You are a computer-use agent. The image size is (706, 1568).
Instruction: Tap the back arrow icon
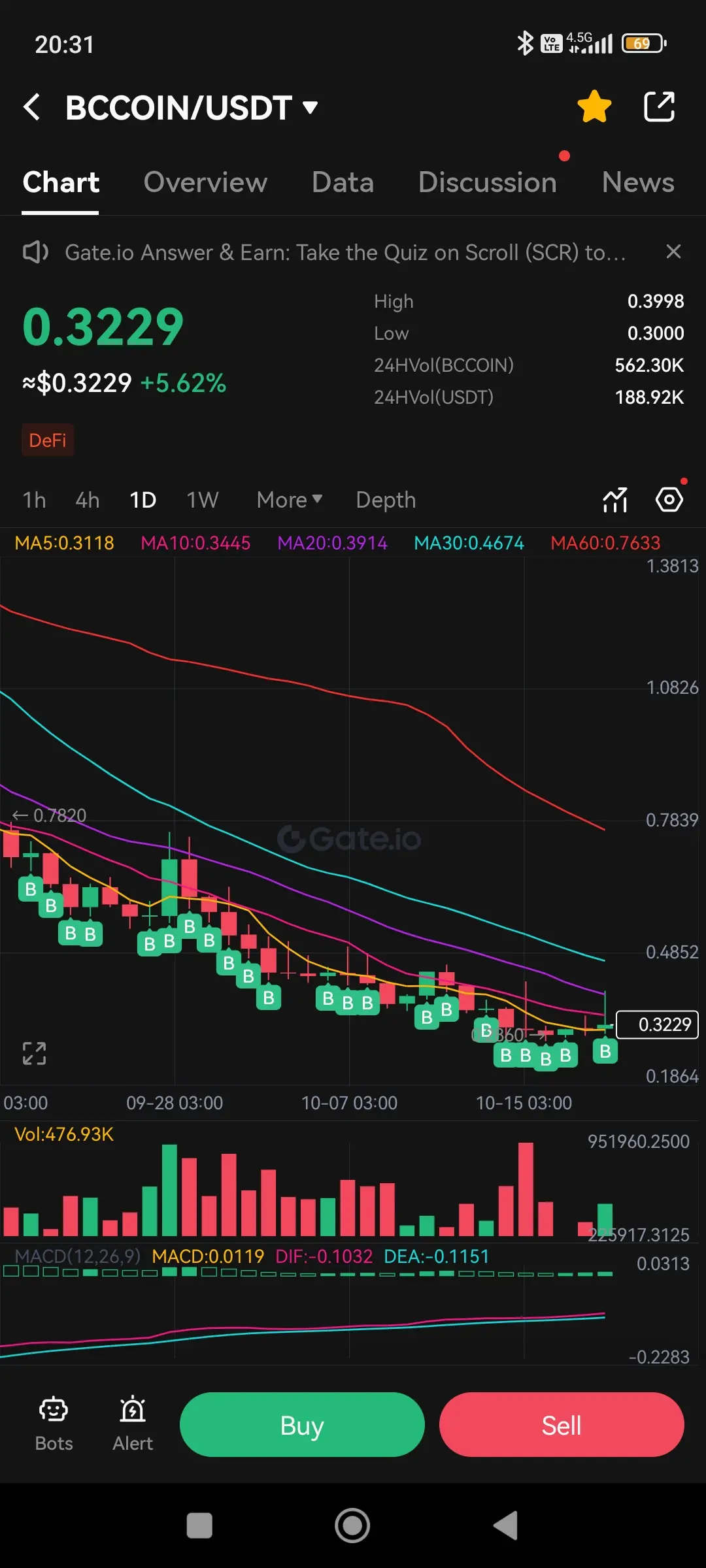[31, 107]
